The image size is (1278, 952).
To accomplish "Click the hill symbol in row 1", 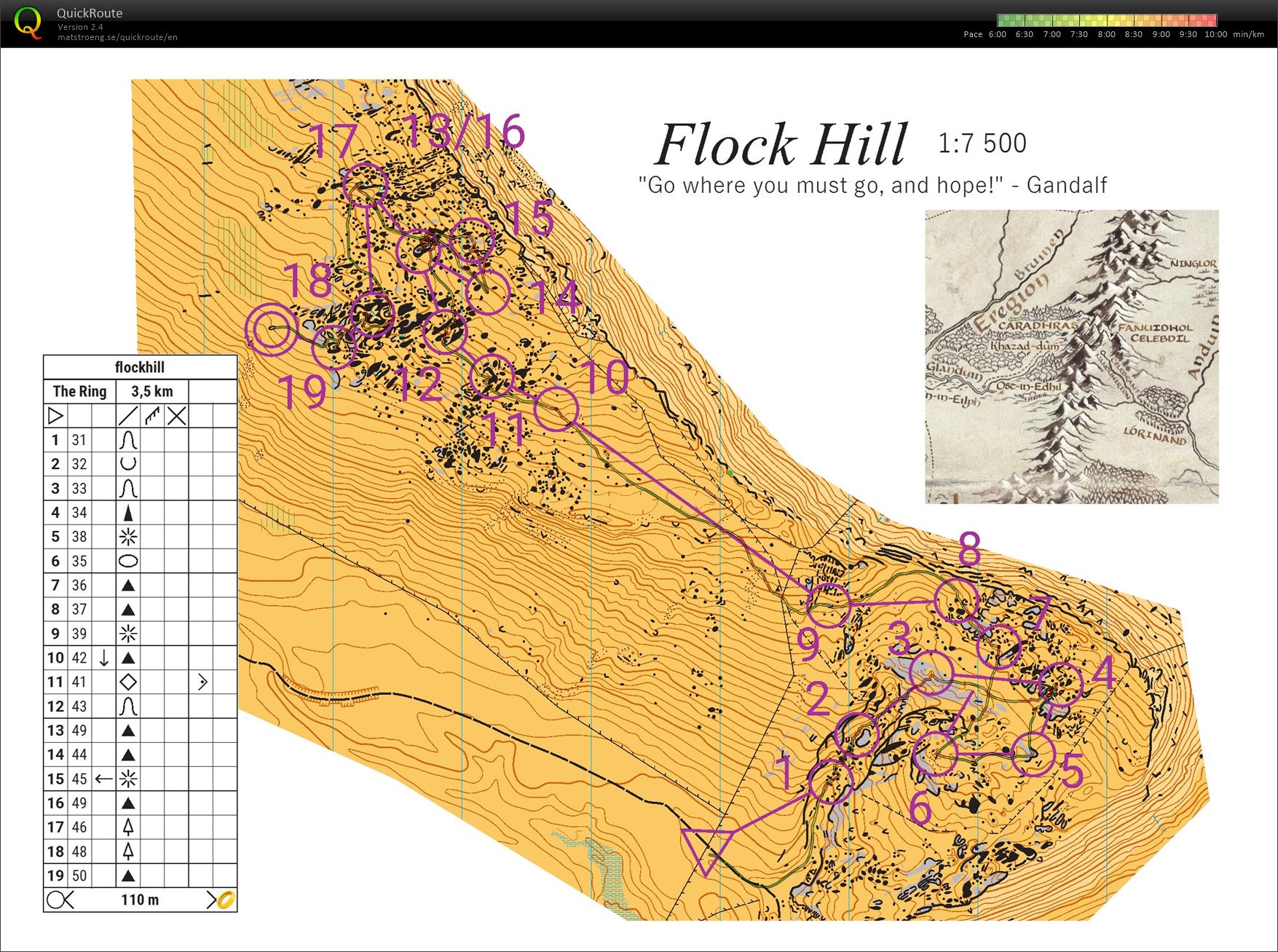I will pos(128,440).
